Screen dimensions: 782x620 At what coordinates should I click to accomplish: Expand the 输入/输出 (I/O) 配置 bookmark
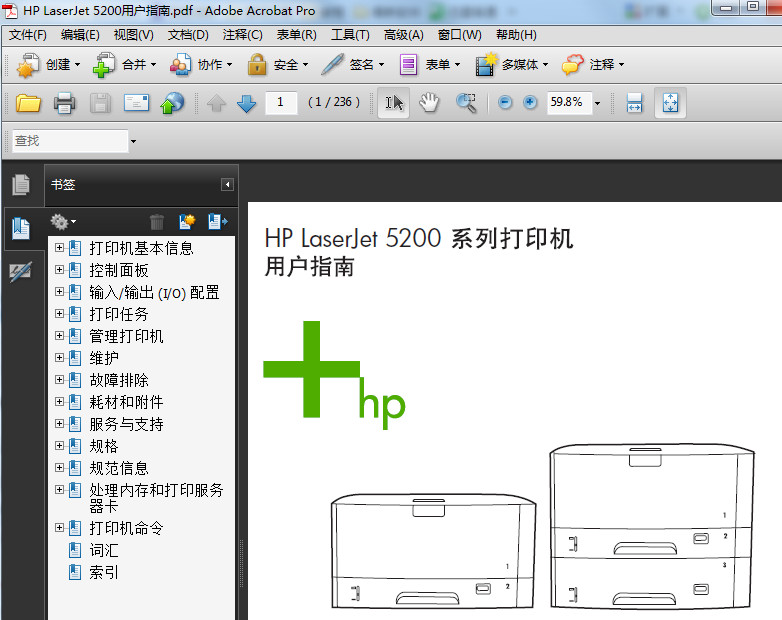pyautogui.click(x=59, y=291)
